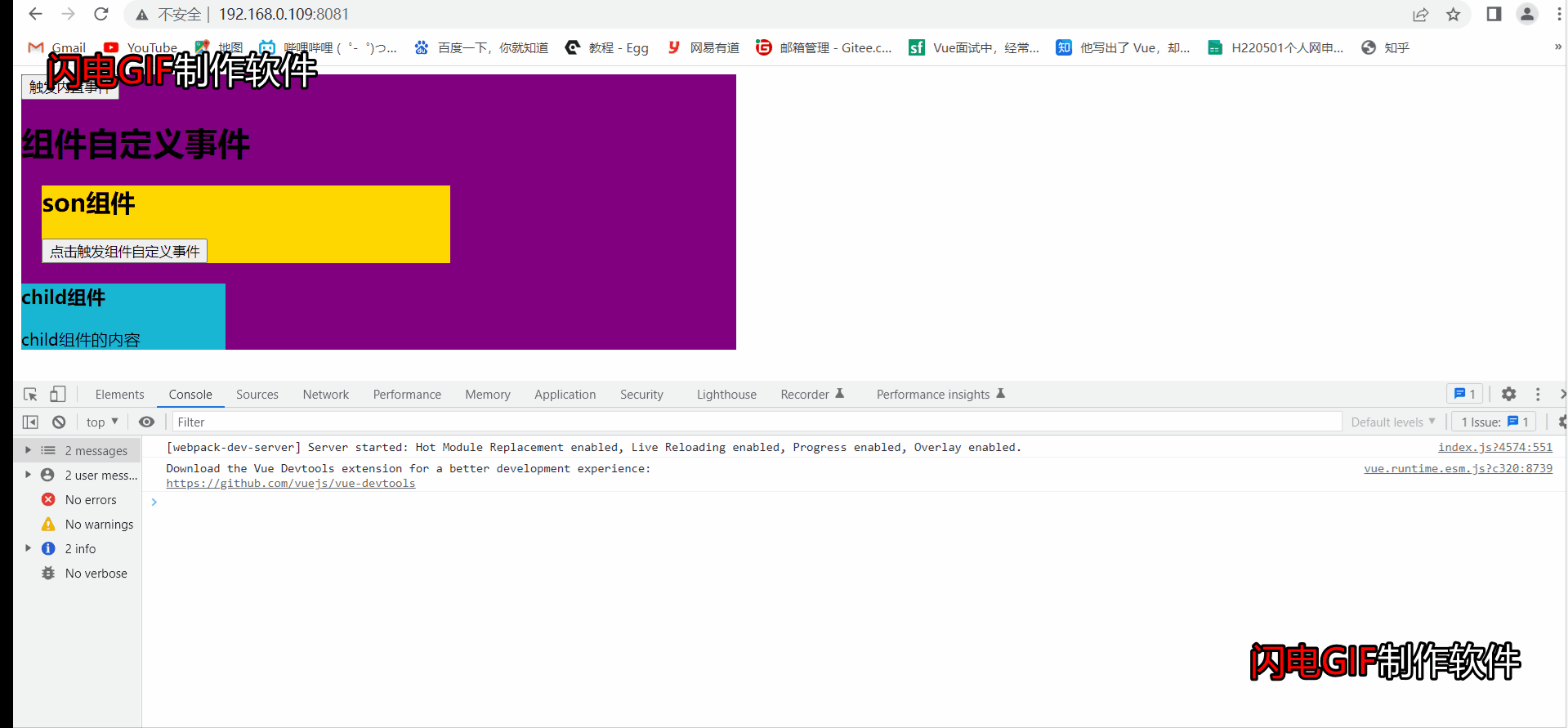Screen dimensions: 1568x728
Task: Open the Vue面试中 bookmark
Action: [974, 47]
